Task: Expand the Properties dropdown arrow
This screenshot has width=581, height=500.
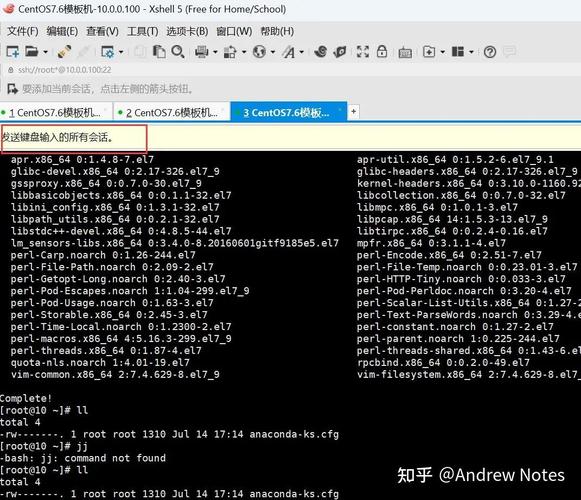Action: [x=121, y=52]
